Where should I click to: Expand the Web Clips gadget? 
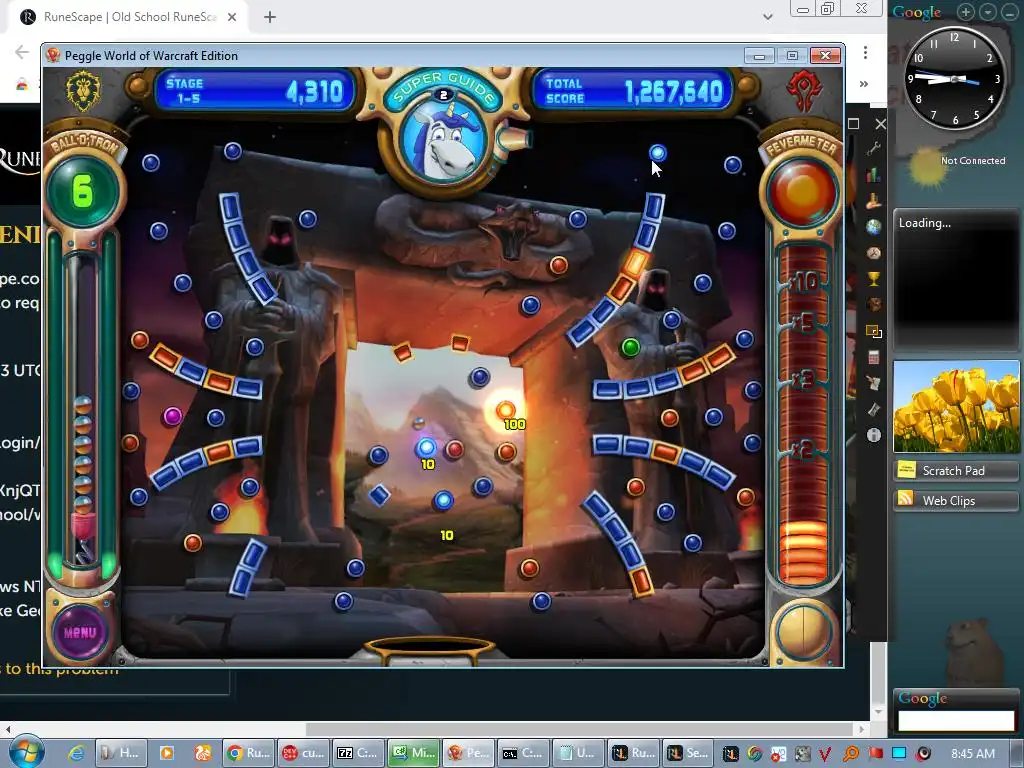tap(956, 500)
